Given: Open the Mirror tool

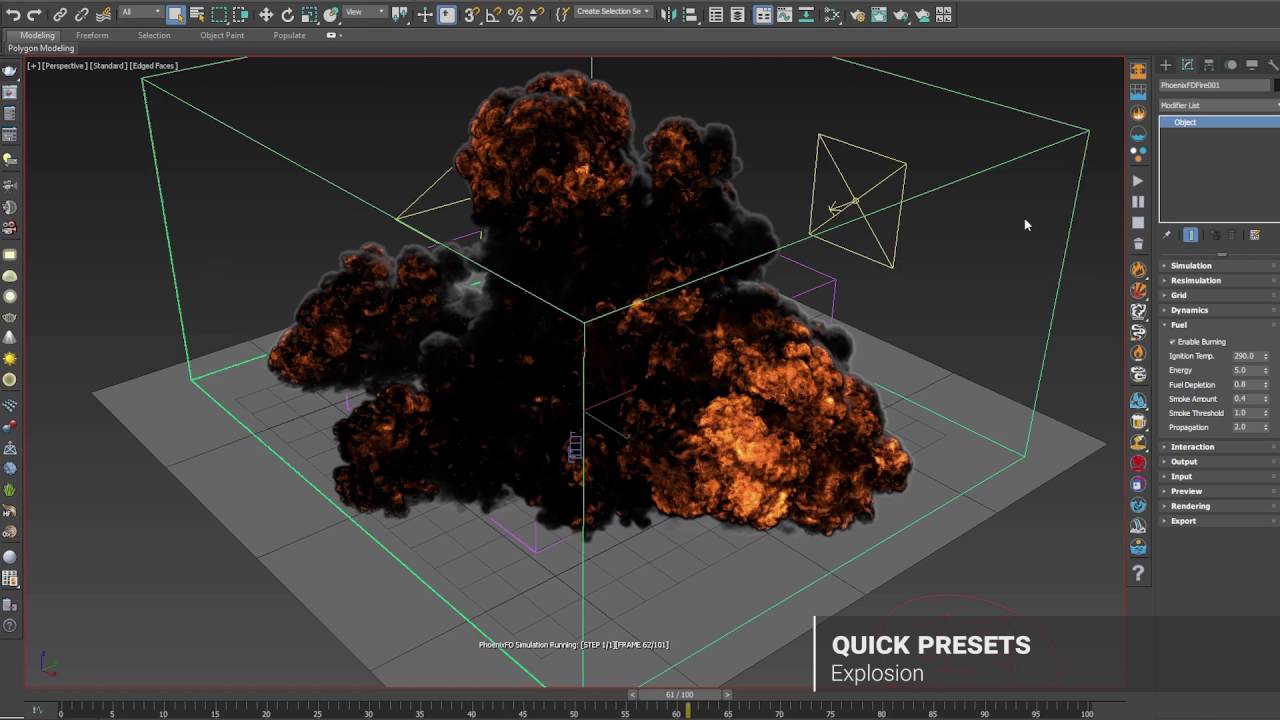Looking at the screenshot, I should 668,15.
